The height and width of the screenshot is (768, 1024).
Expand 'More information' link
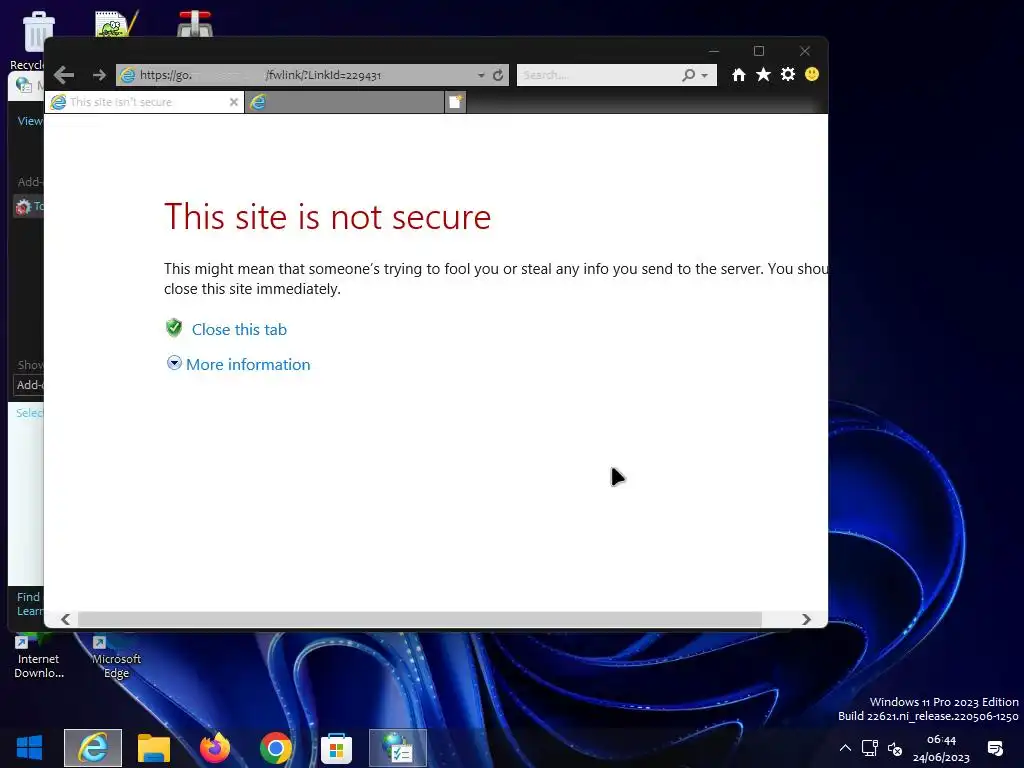pos(248,364)
